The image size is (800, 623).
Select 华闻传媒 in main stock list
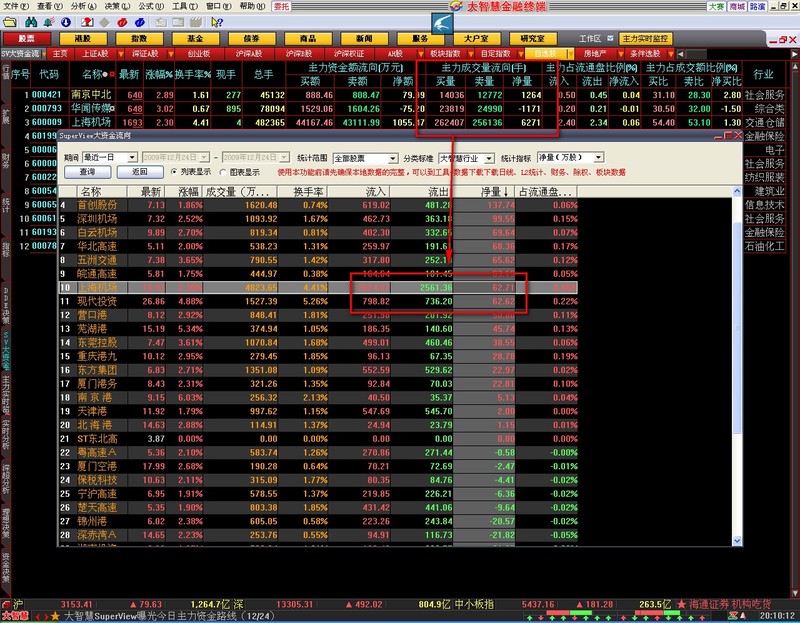pyautogui.click(x=92, y=109)
